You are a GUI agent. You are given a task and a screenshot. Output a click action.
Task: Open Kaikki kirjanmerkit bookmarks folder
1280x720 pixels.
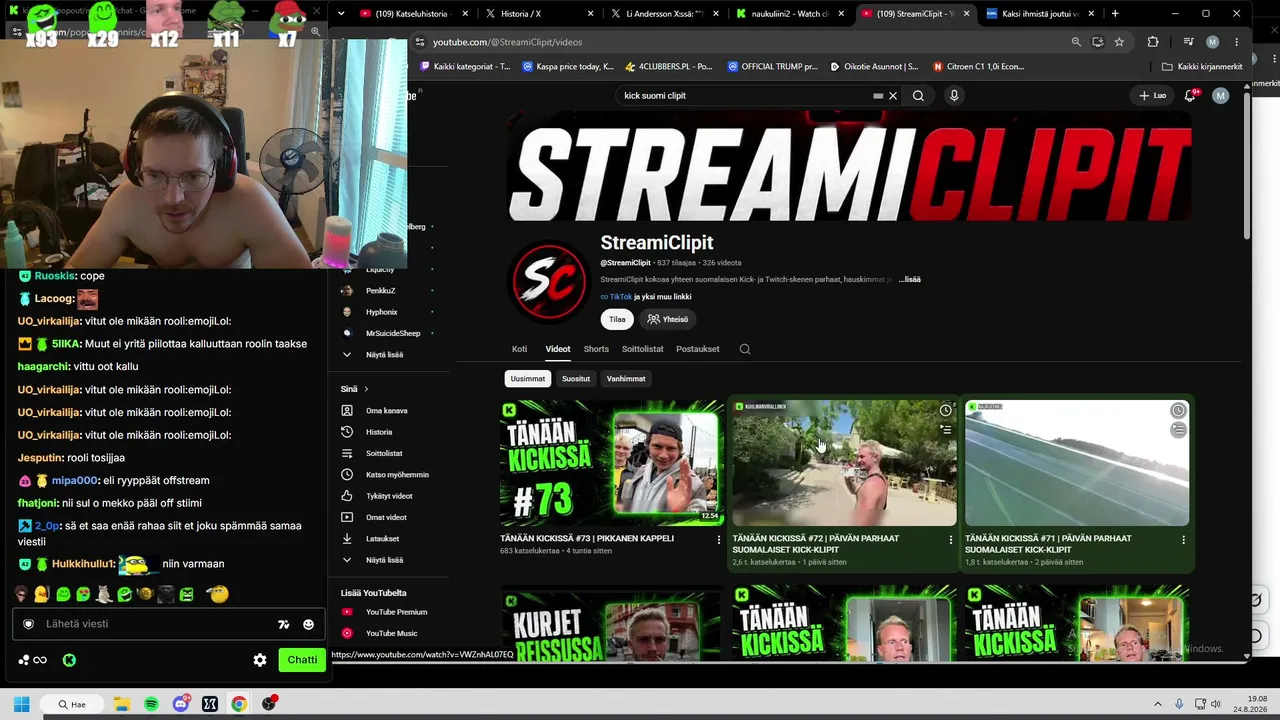pyautogui.click(x=1202, y=67)
